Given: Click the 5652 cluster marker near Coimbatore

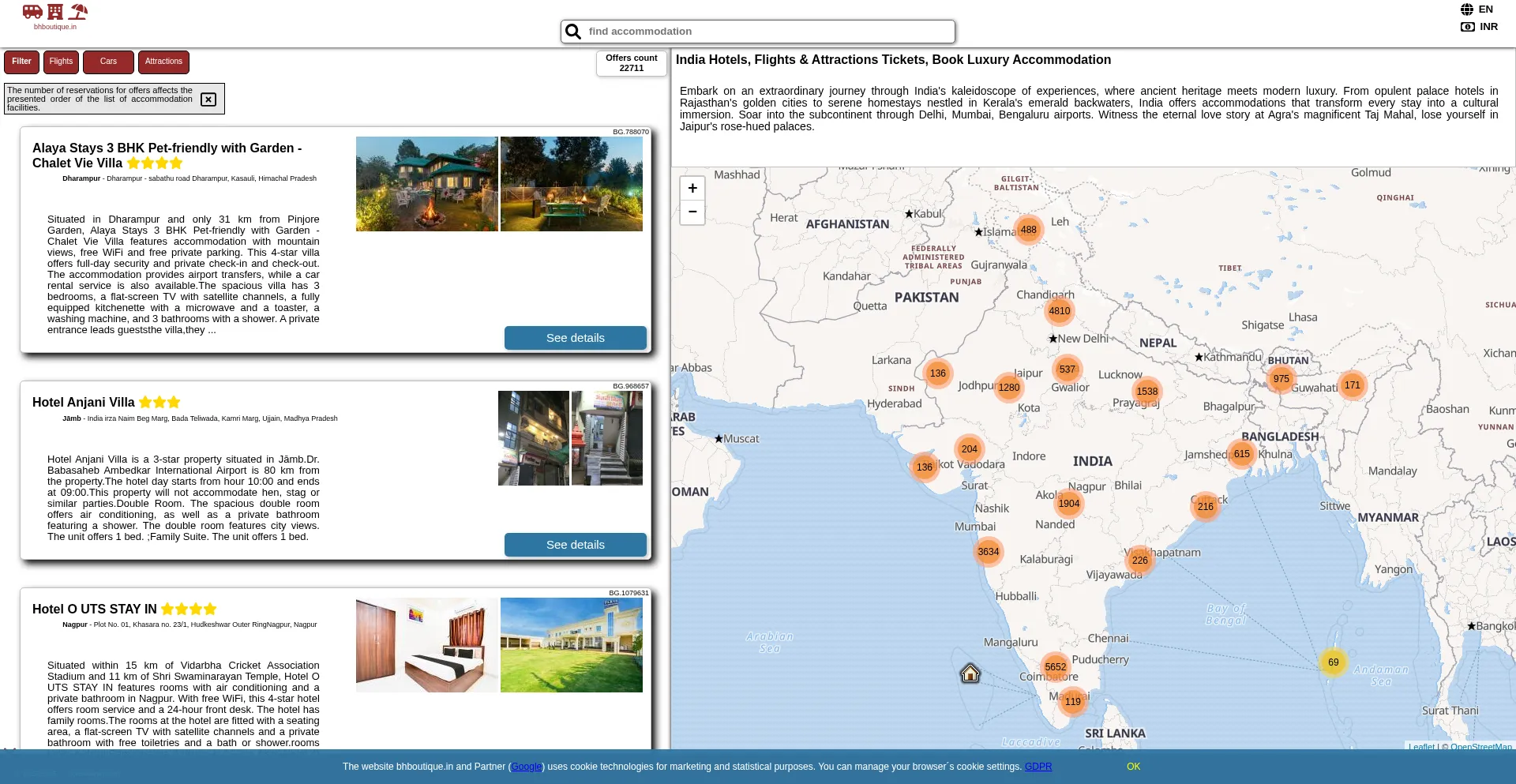Looking at the screenshot, I should (1055, 667).
